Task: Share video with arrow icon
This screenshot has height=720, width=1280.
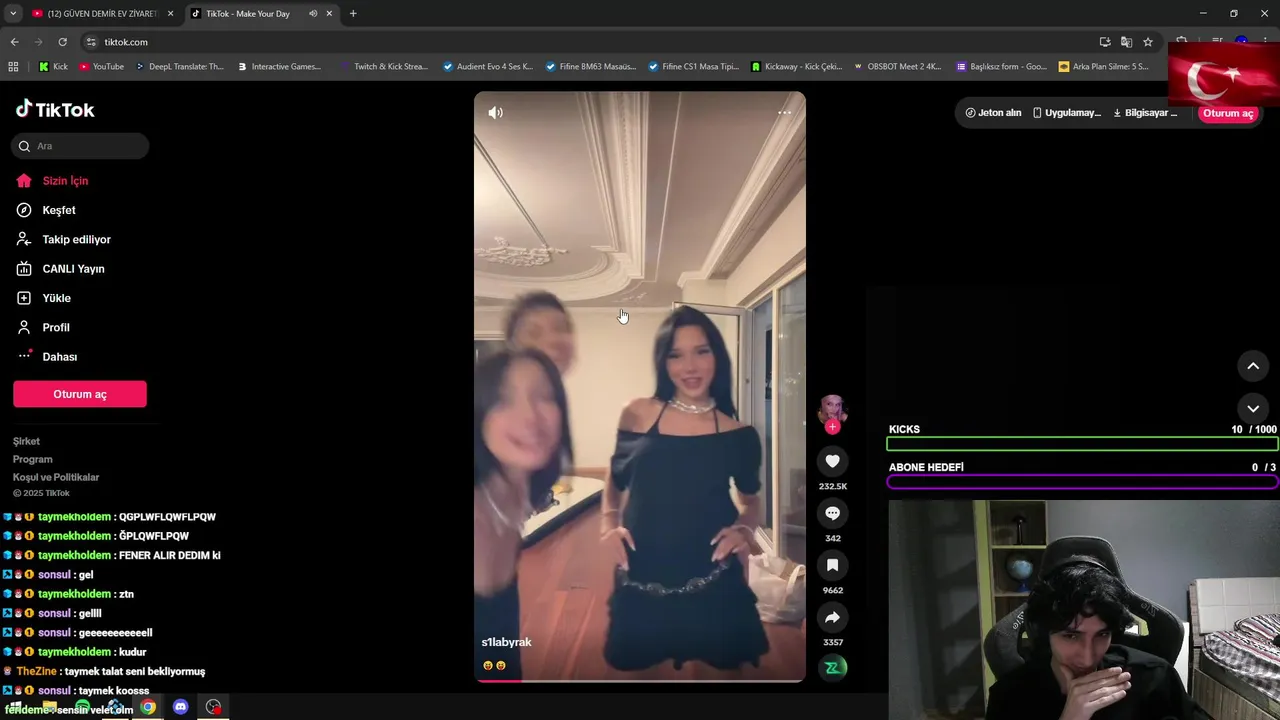Action: pyautogui.click(x=832, y=617)
